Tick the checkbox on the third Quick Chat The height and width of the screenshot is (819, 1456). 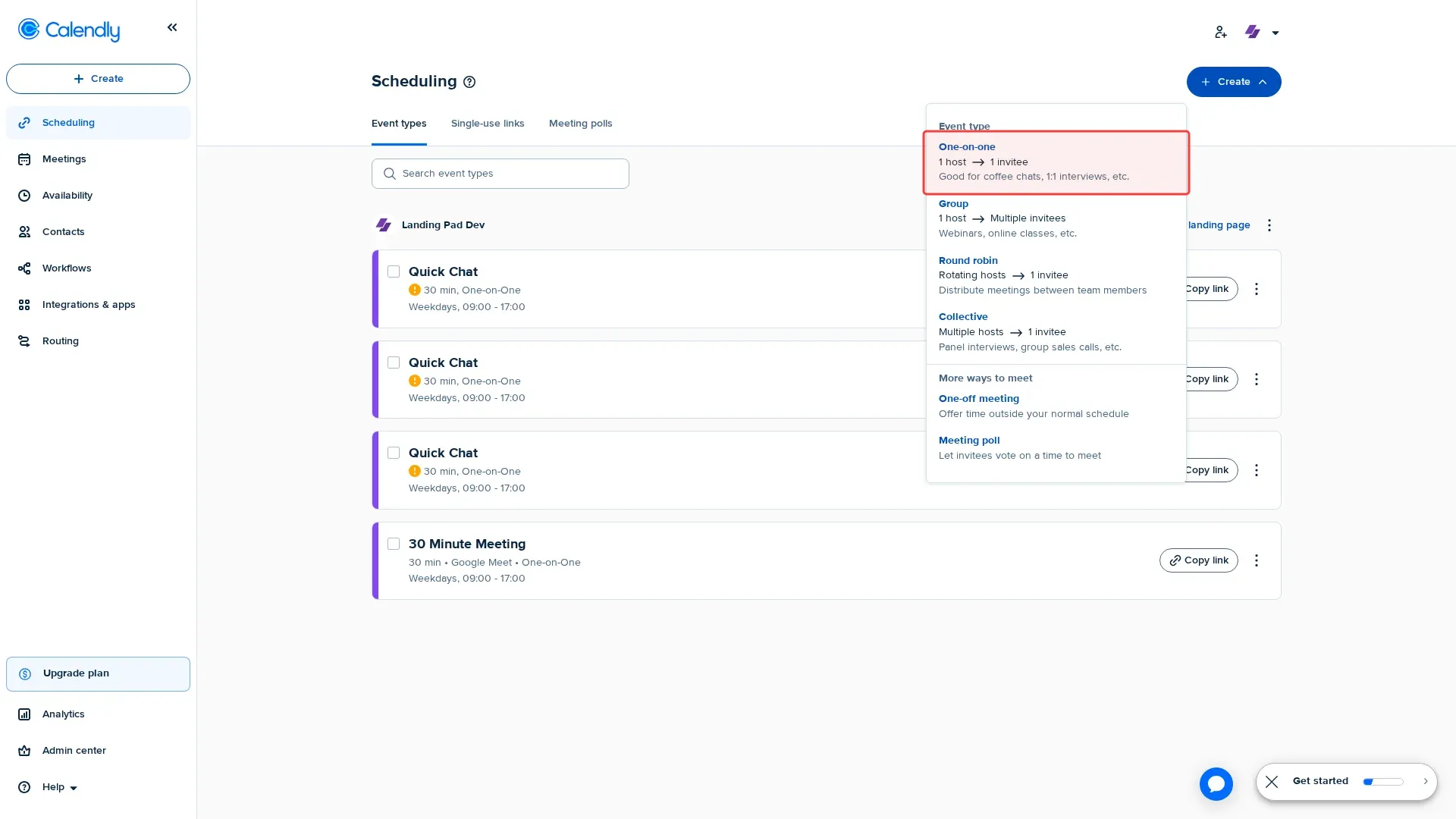394,452
